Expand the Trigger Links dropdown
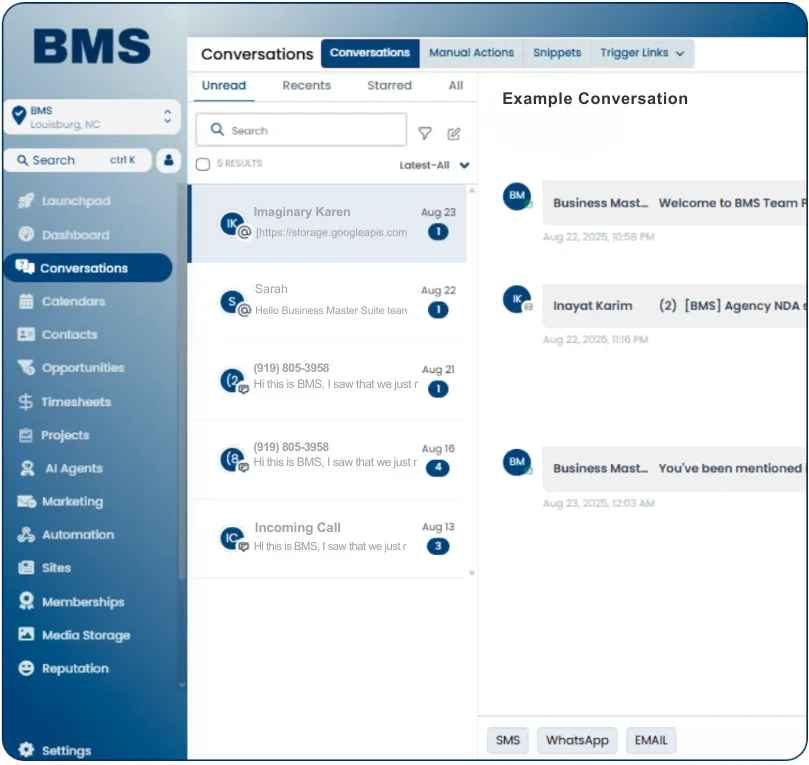The height and width of the screenshot is (765, 809). [x=642, y=53]
